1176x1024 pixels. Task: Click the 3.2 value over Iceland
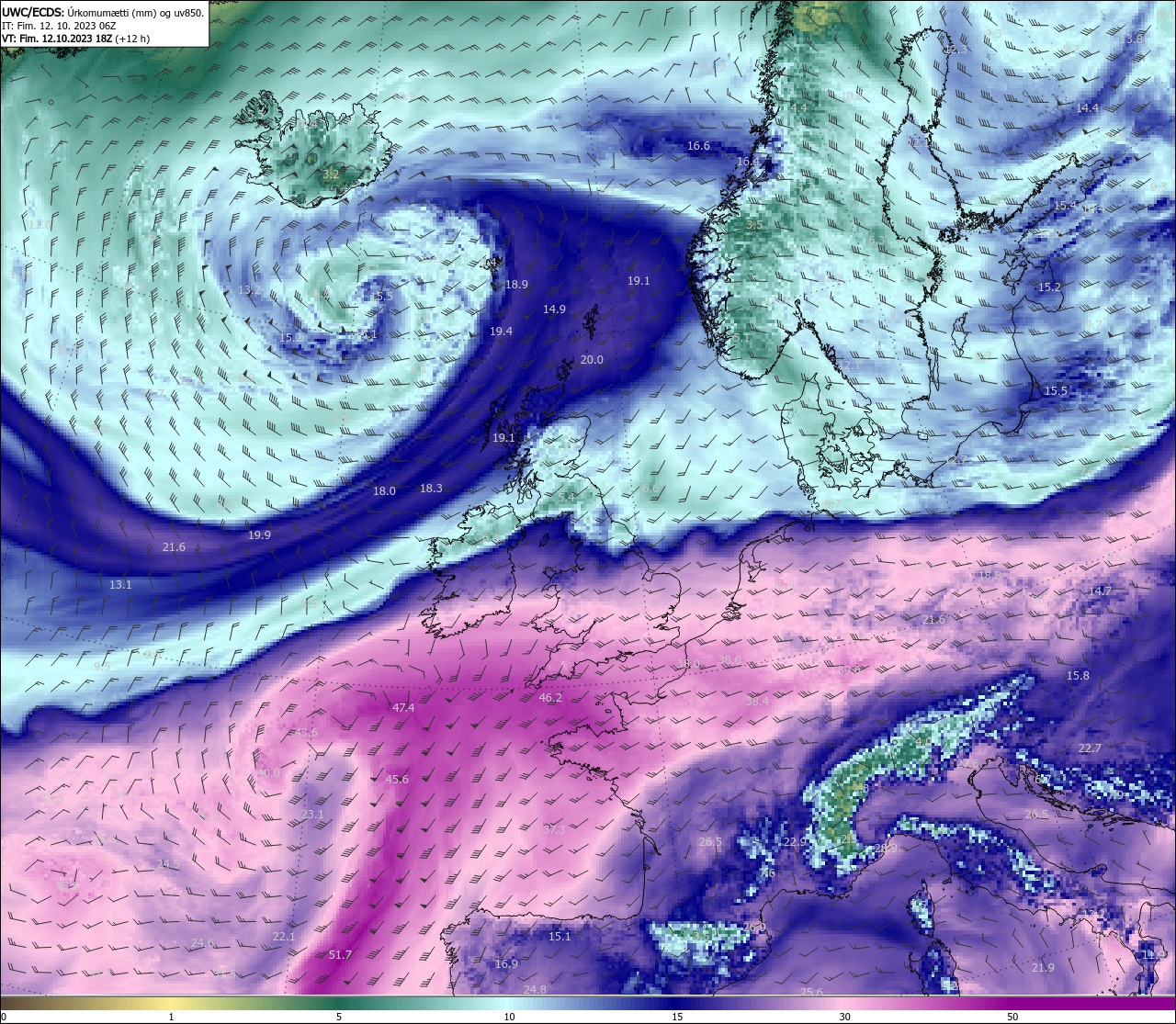click(x=331, y=174)
